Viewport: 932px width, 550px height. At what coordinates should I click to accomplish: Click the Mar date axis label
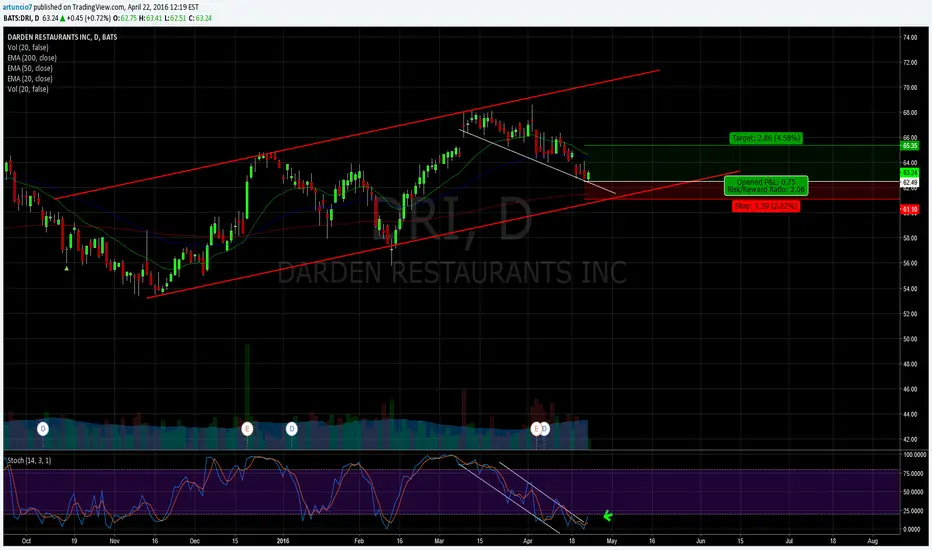pyautogui.click(x=439, y=541)
